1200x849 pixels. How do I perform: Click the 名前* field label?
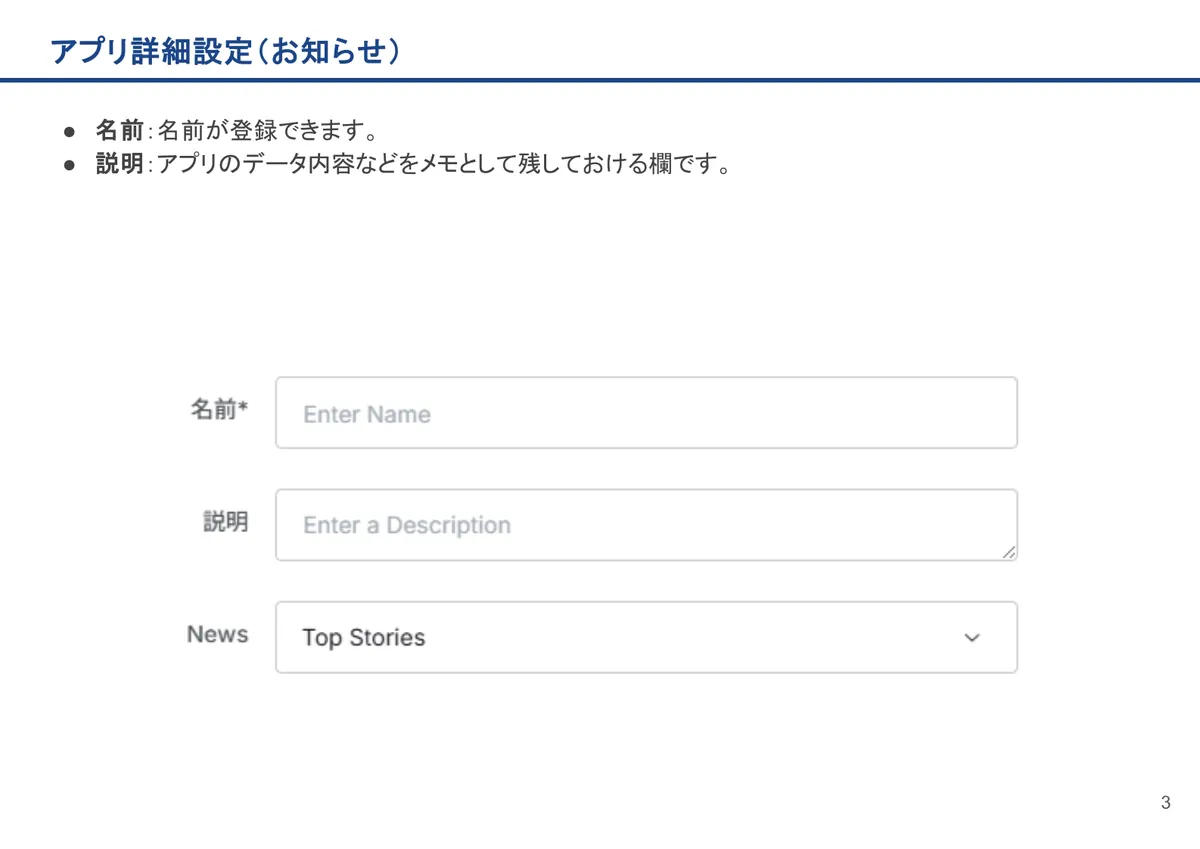pos(219,409)
